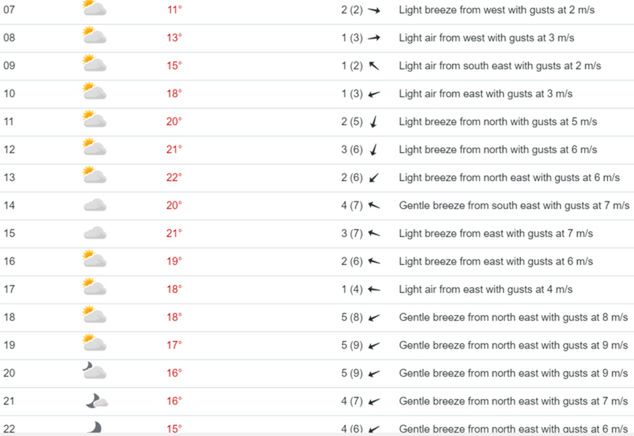Click the sun and cloud icon at hour 17
This screenshot has width=634, height=436.
(94, 289)
